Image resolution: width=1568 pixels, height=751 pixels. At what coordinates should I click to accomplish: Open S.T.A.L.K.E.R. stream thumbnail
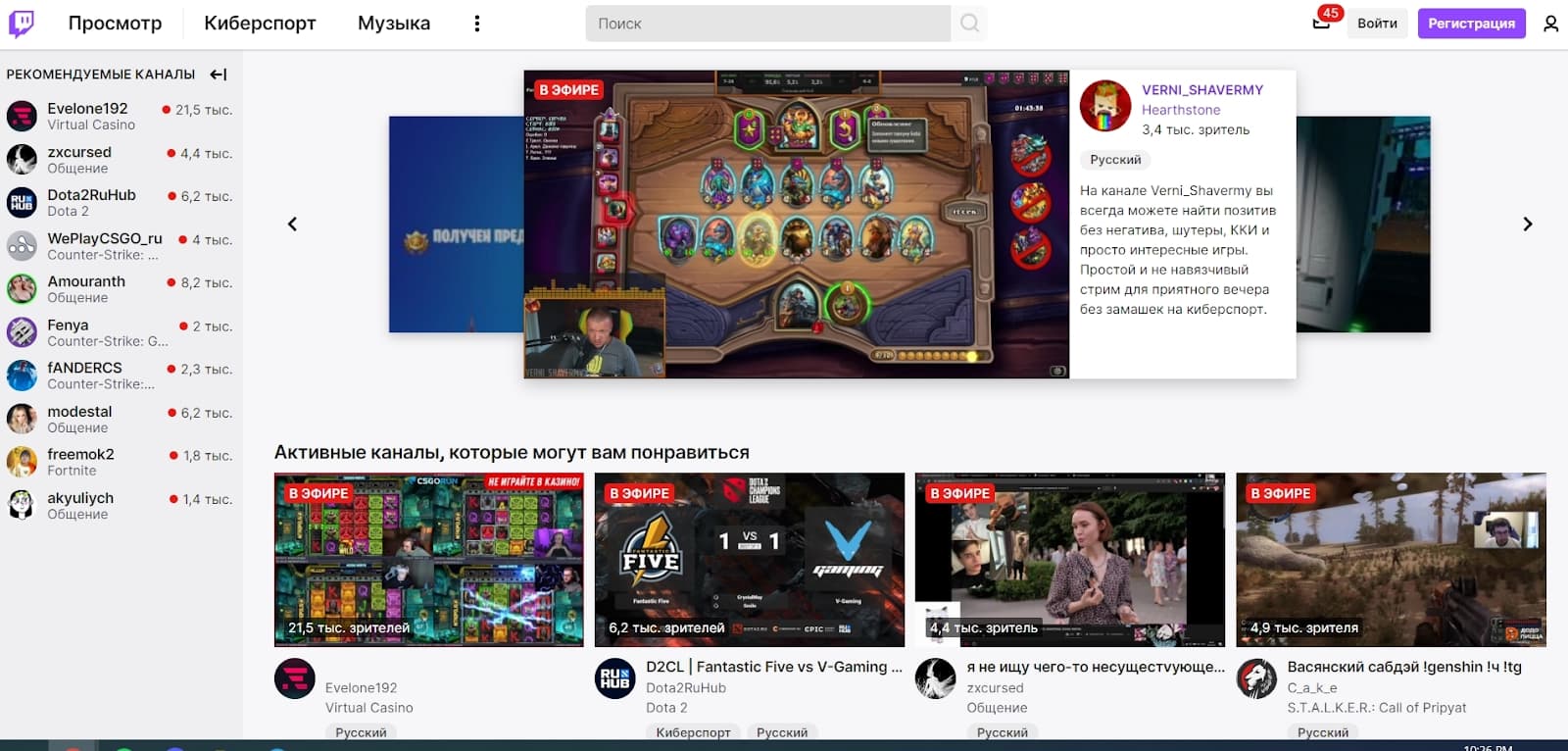click(1391, 560)
